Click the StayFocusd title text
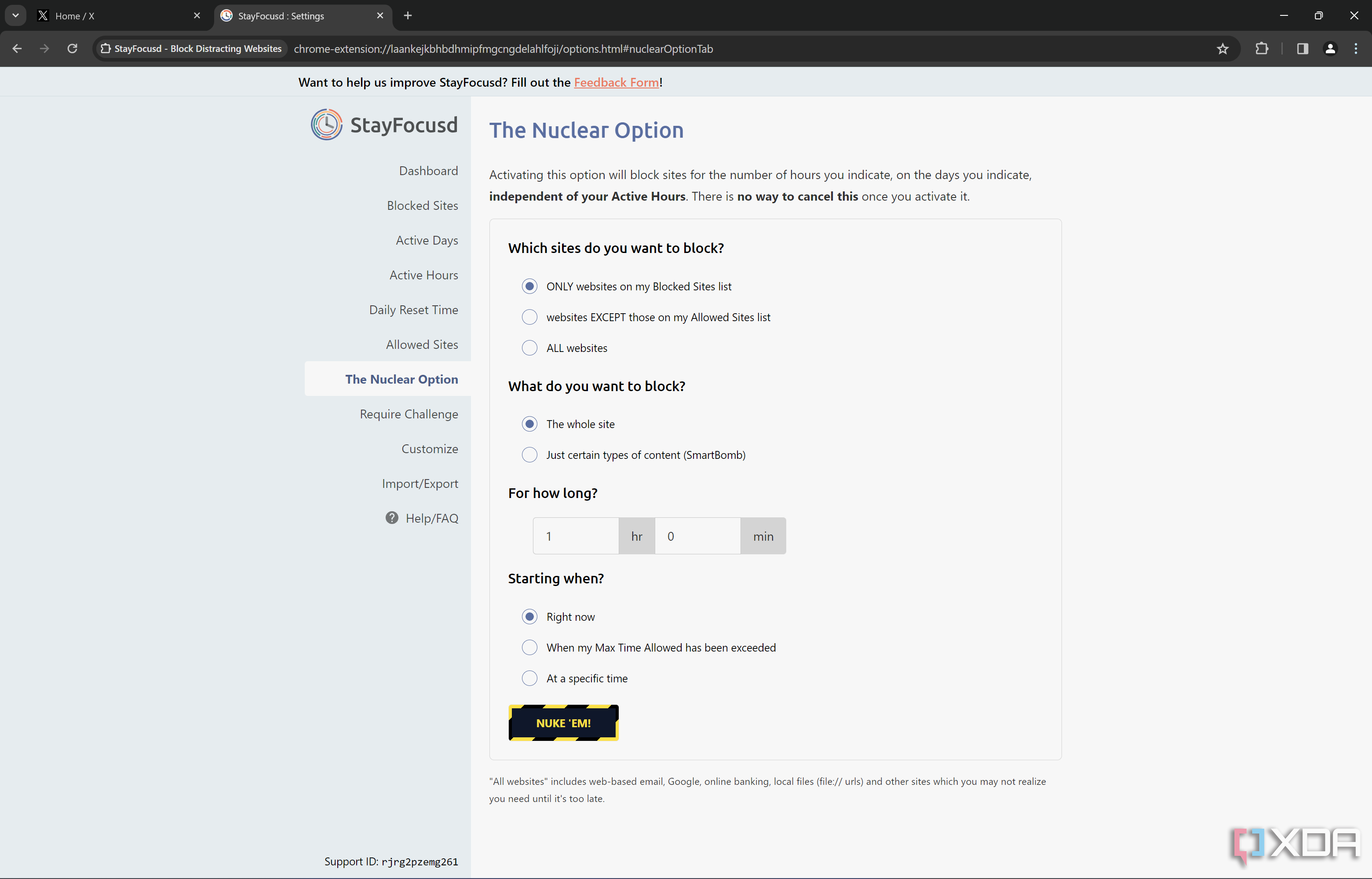Screen dimensions: 1372x879 [404, 125]
